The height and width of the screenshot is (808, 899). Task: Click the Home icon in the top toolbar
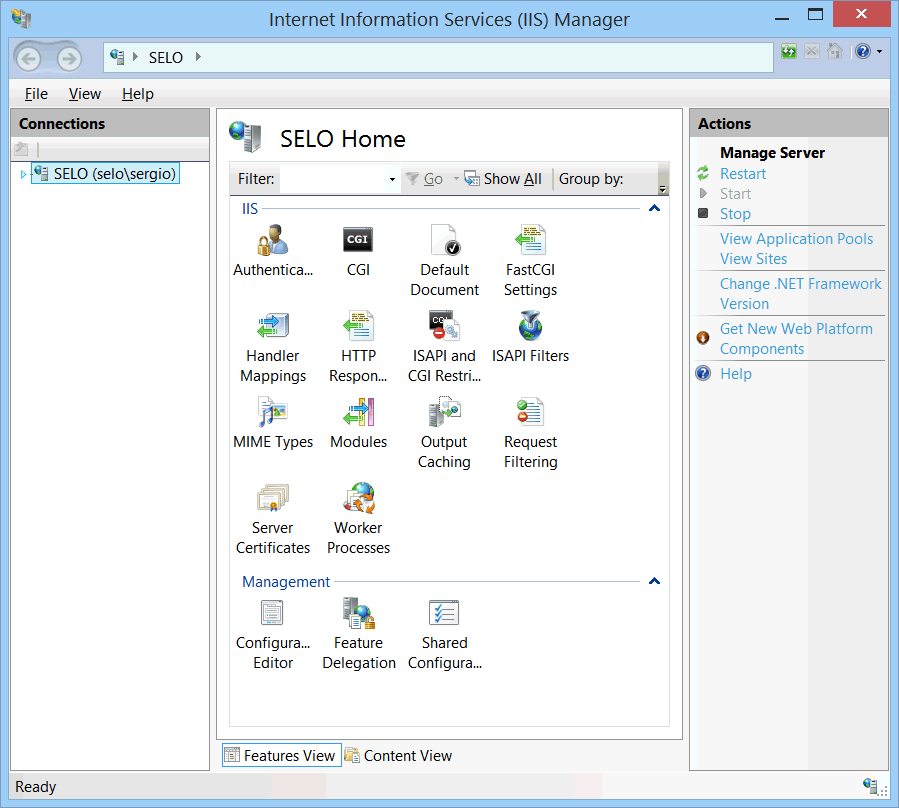(835, 52)
